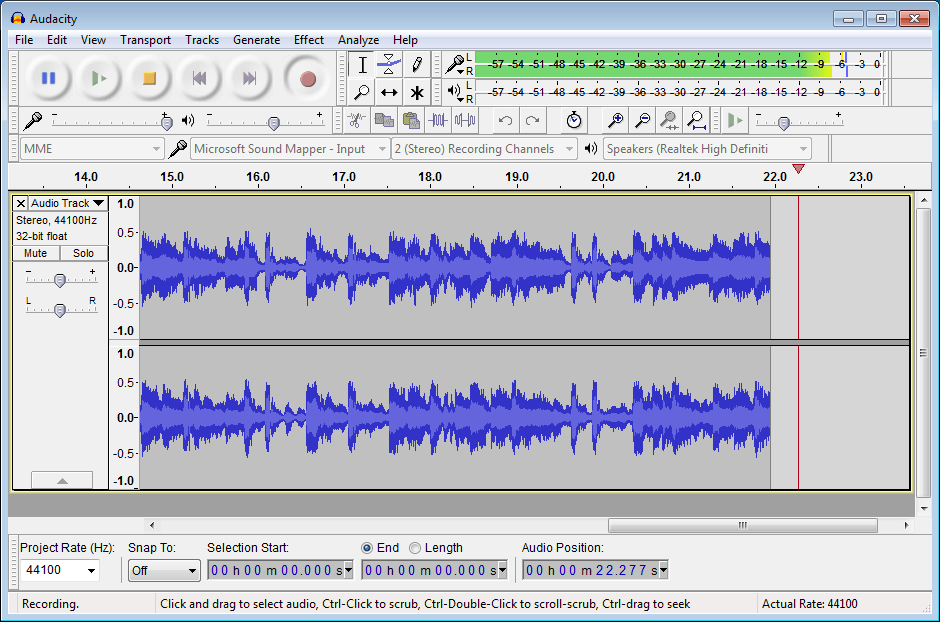
Task: Open the Generate menu
Action: pos(256,40)
